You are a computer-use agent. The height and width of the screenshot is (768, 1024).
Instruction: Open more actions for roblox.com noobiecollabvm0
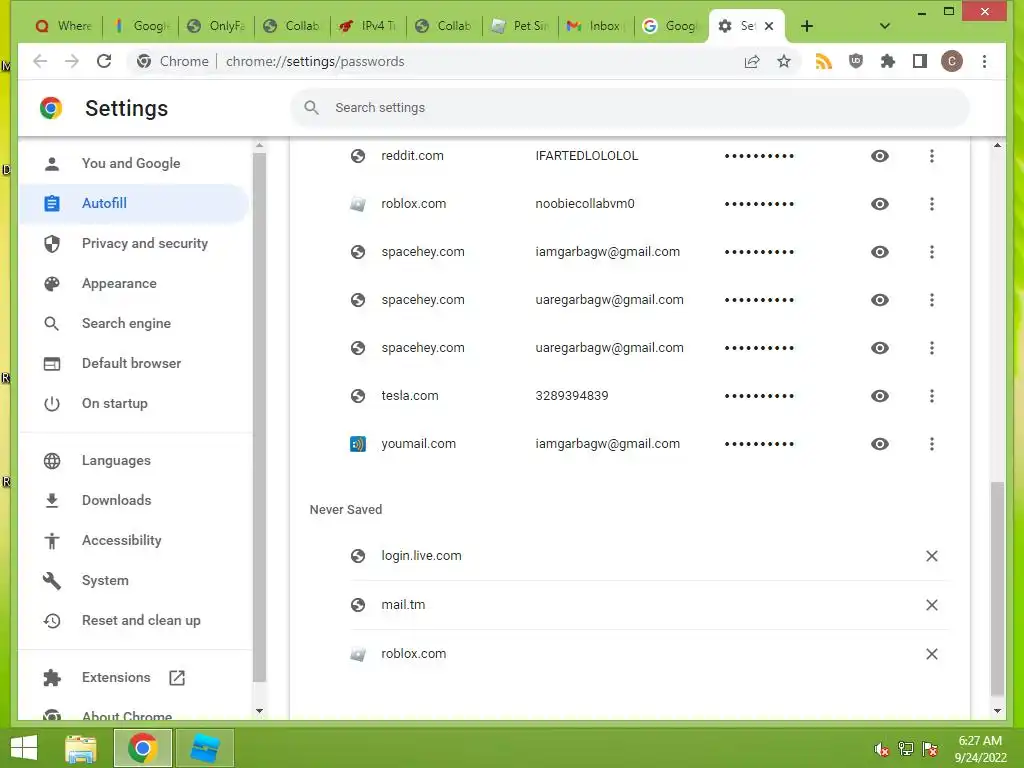pos(932,204)
